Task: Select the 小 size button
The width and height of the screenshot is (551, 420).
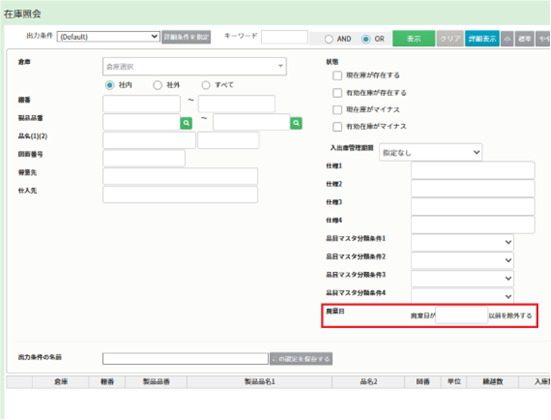Action: tap(507, 39)
